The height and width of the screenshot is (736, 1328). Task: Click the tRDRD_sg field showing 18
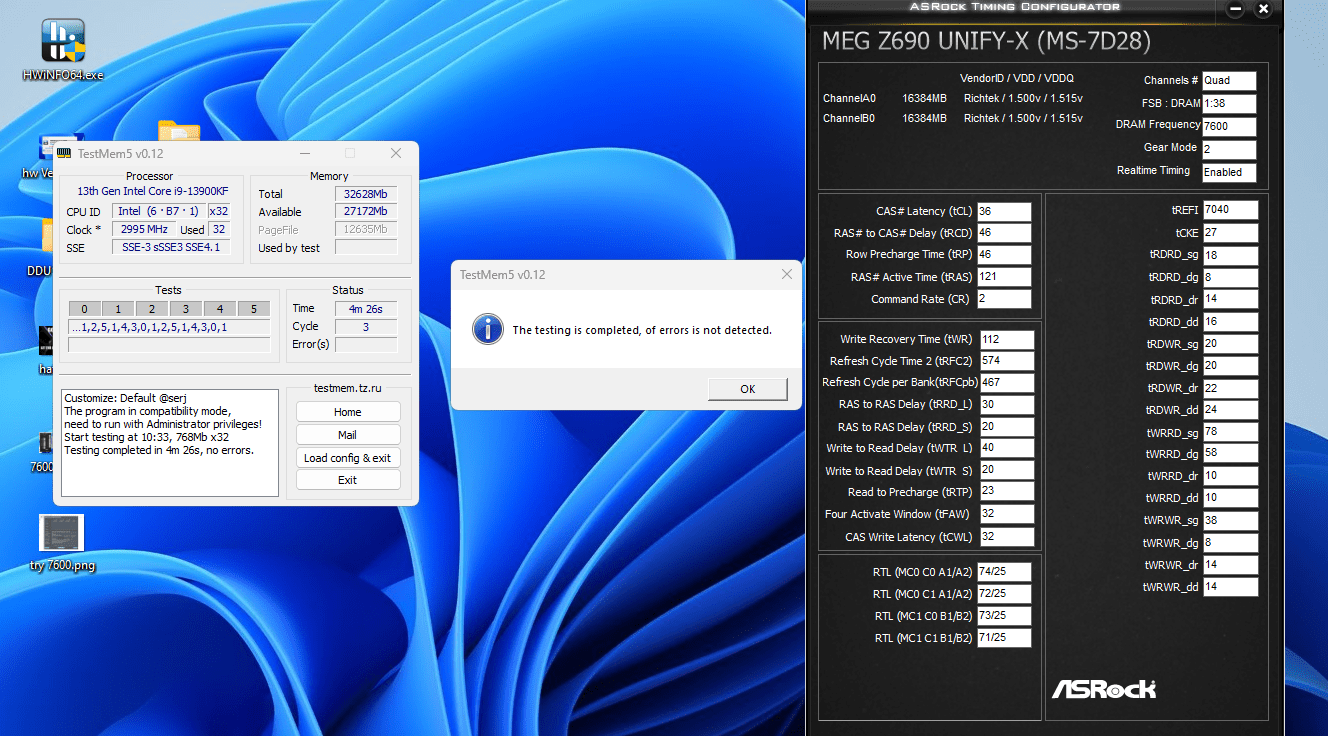(1230, 255)
